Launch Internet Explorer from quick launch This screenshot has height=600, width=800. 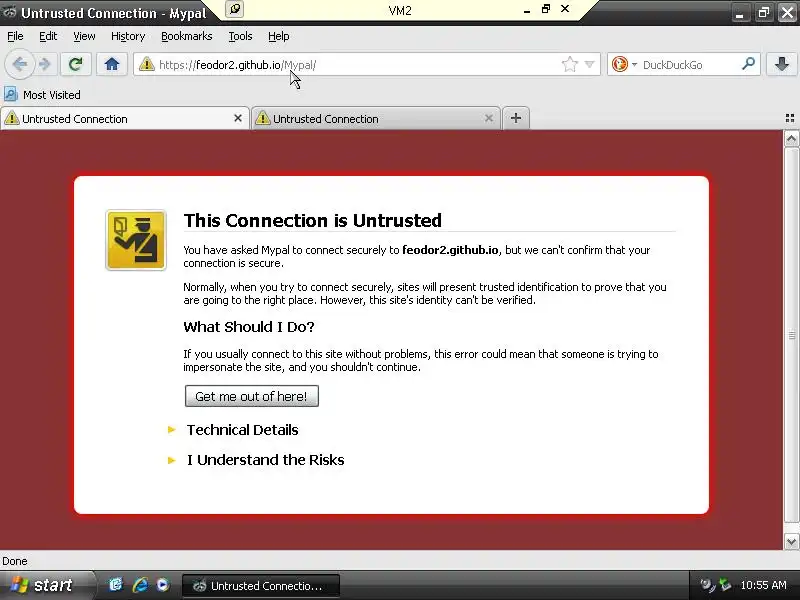coord(140,585)
